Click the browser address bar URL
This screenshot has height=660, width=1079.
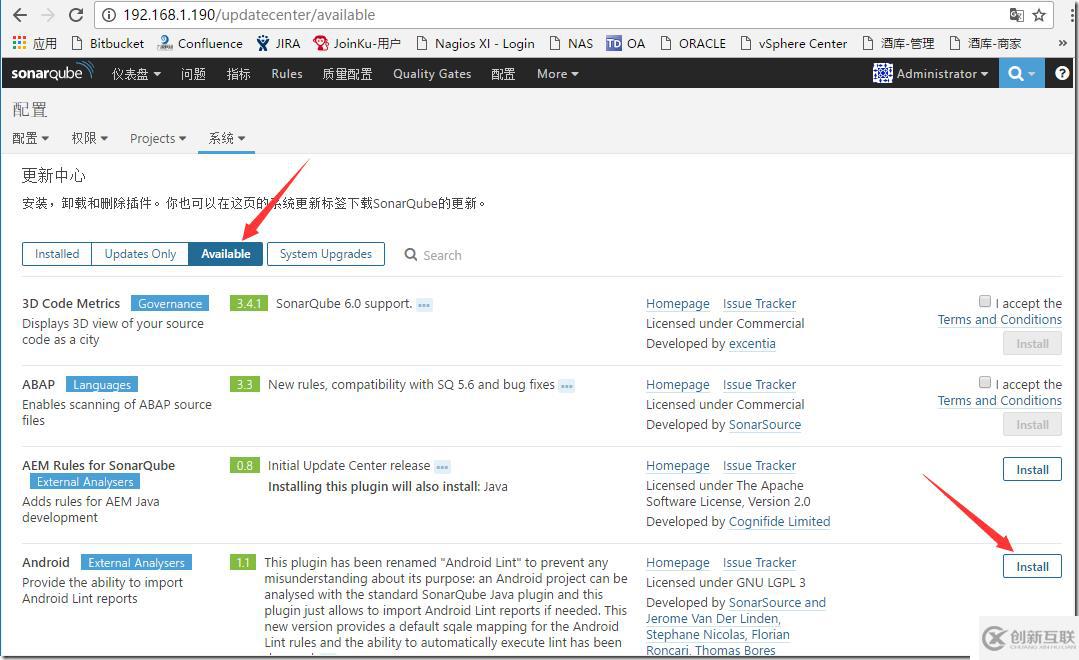(249, 14)
